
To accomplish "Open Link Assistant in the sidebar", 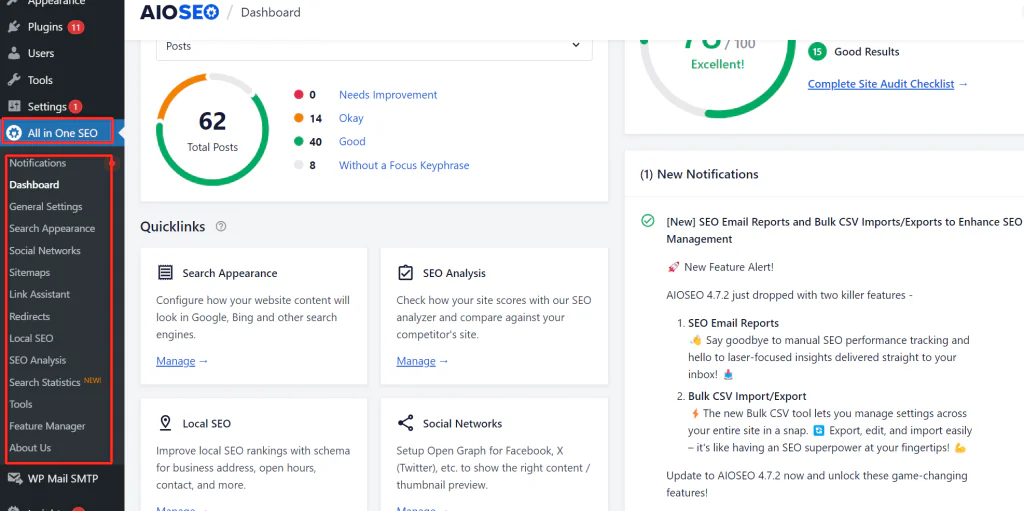I will pyautogui.click(x=40, y=295).
